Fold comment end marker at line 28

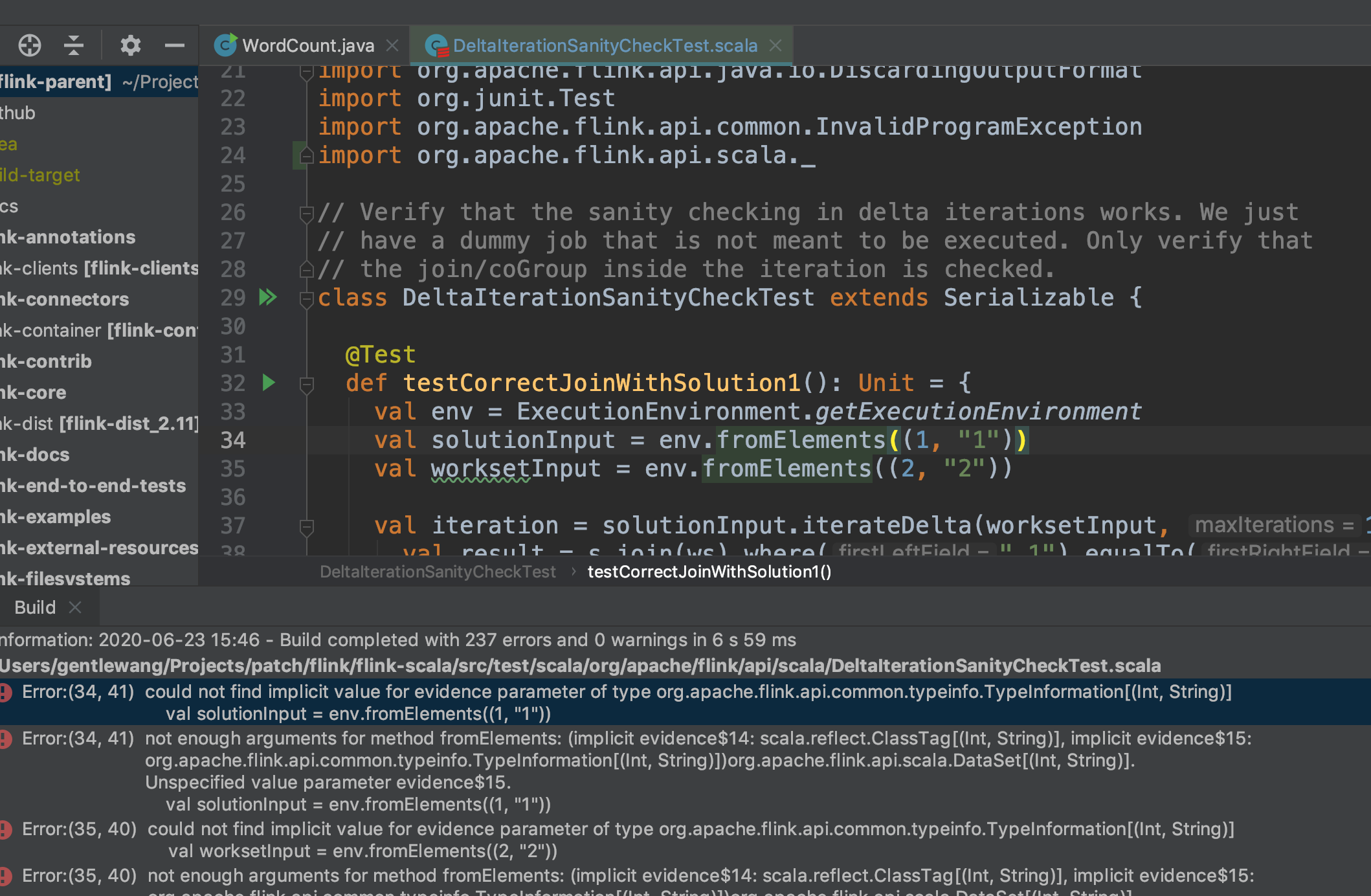307,269
